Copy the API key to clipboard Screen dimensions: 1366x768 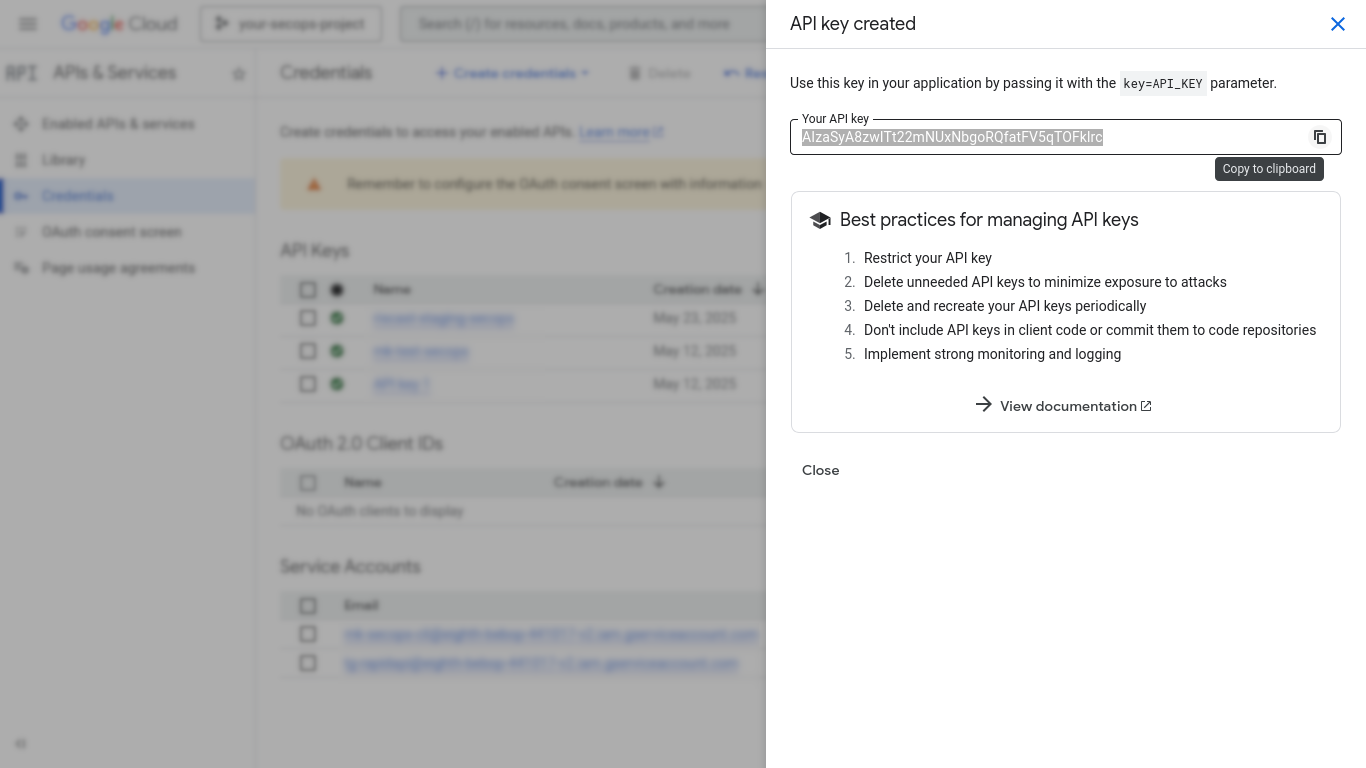pyautogui.click(x=1320, y=137)
